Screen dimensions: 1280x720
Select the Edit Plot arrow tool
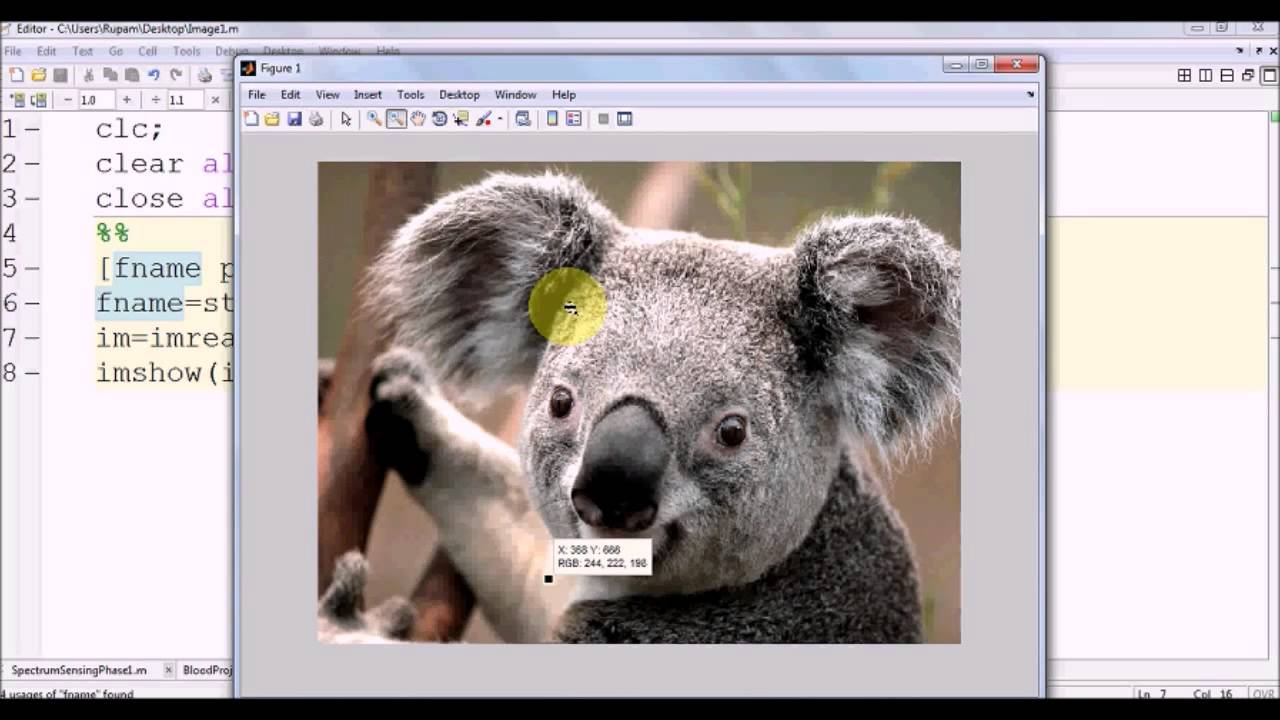coord(346,119)
